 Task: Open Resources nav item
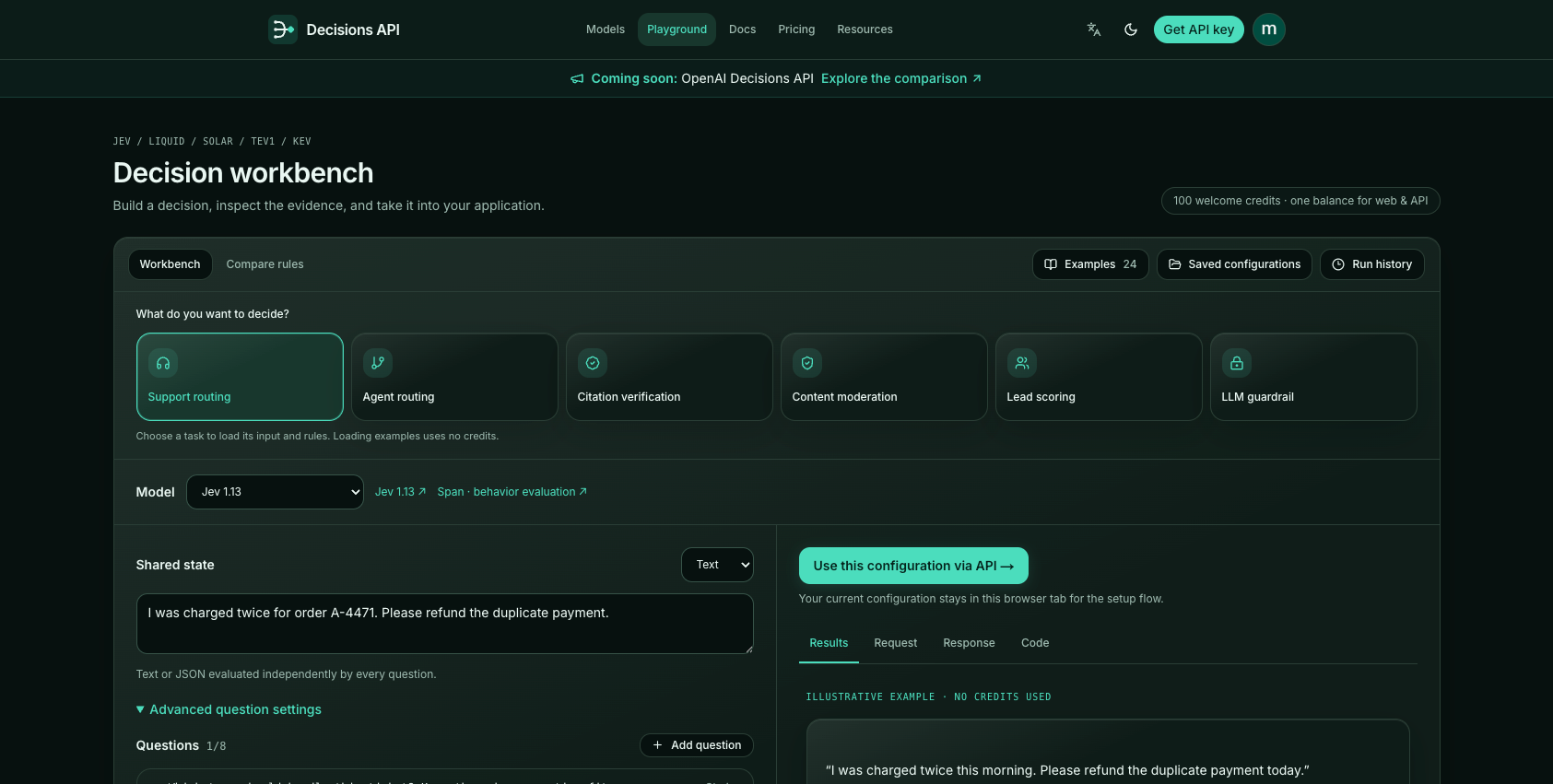[x=865, y=29]
